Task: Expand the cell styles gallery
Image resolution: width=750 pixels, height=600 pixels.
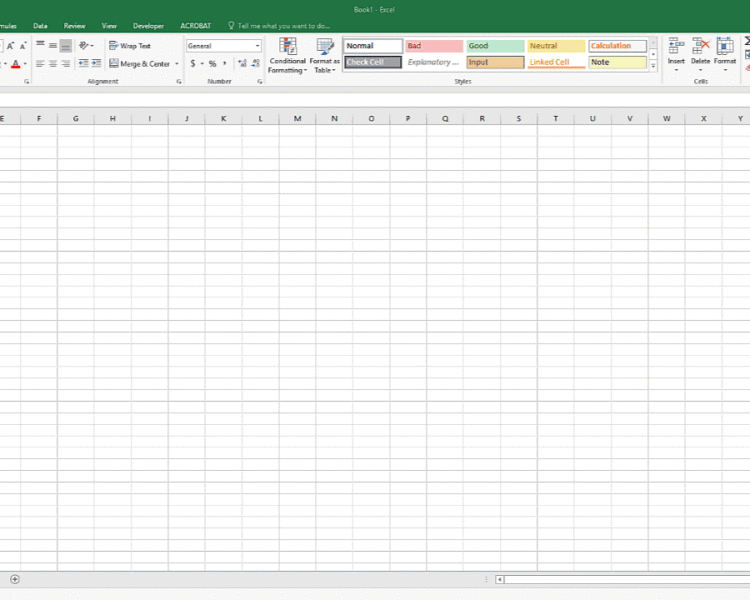Action: coord(653,65)
